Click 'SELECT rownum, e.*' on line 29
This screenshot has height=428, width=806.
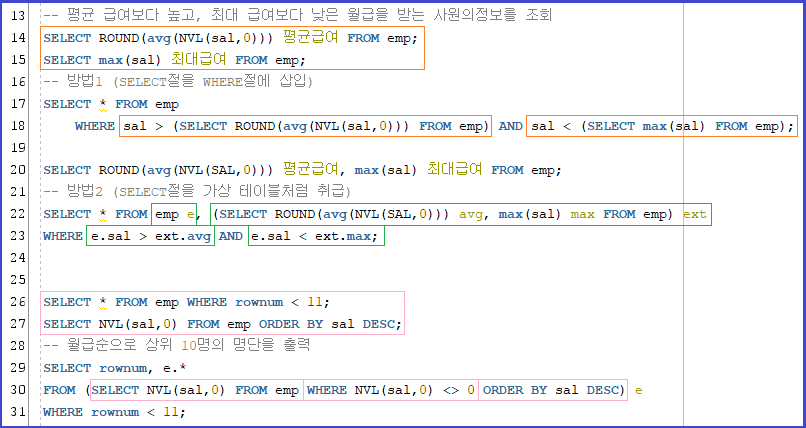[x=115, y=368]
